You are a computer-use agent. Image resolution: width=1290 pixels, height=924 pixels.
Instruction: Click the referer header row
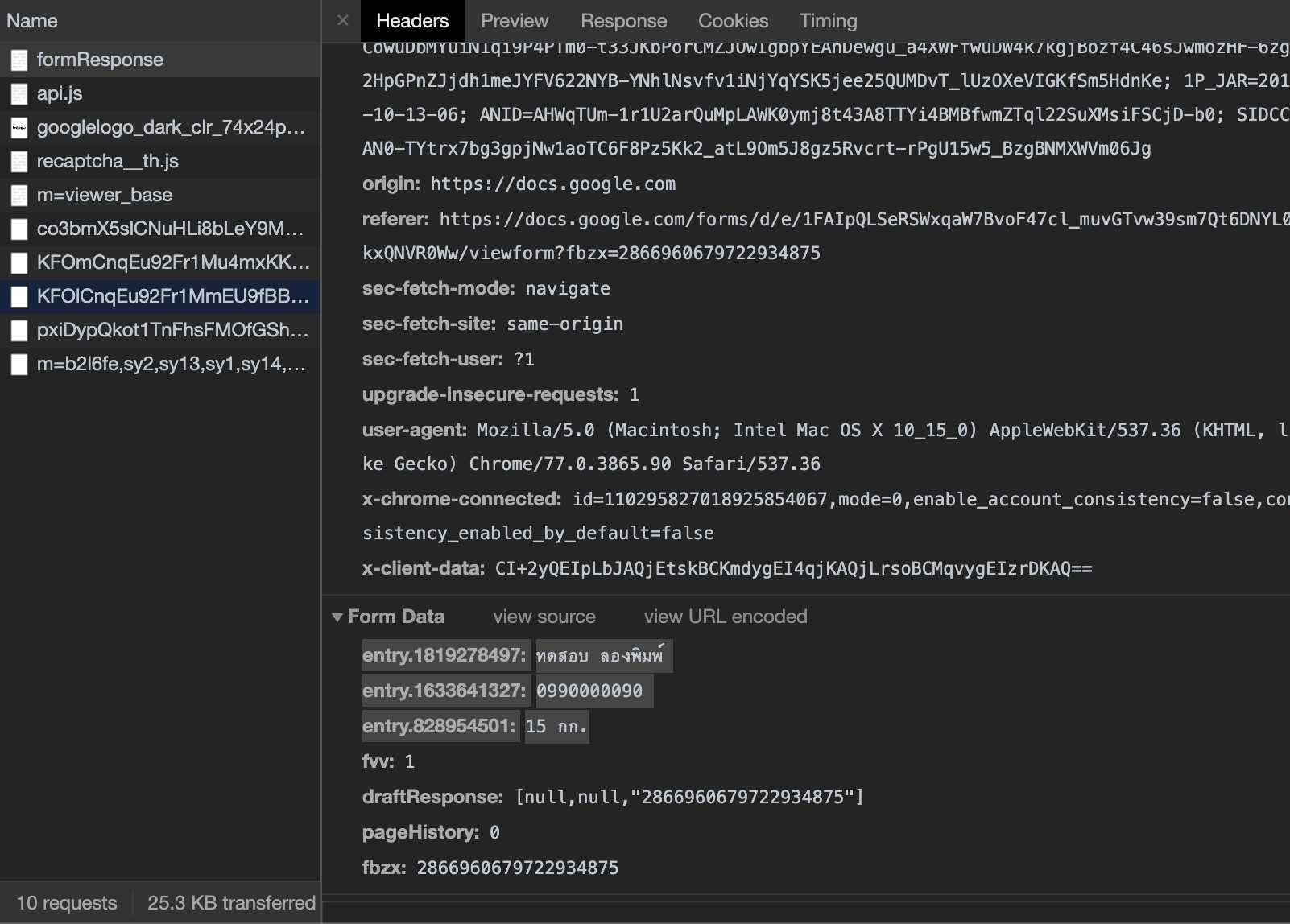pos(825,235)
